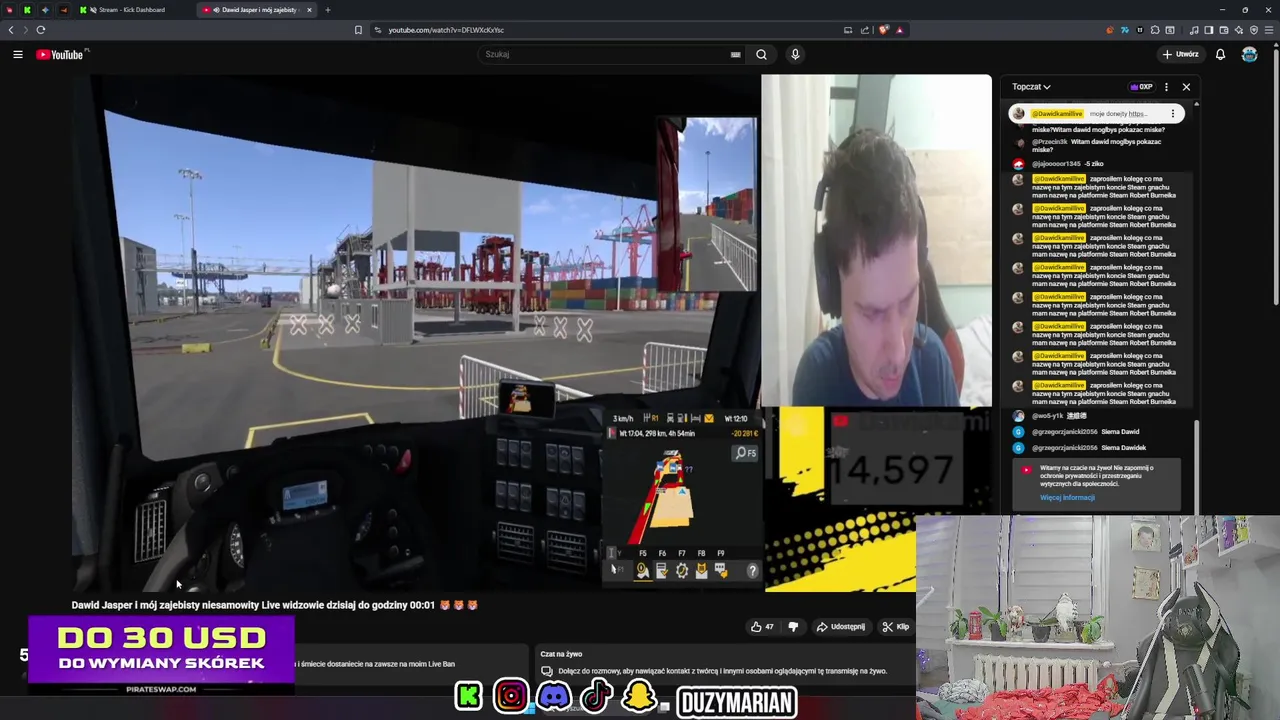
Task: Click the DUZYMARIAN overlay label
Action: [737, 702]
